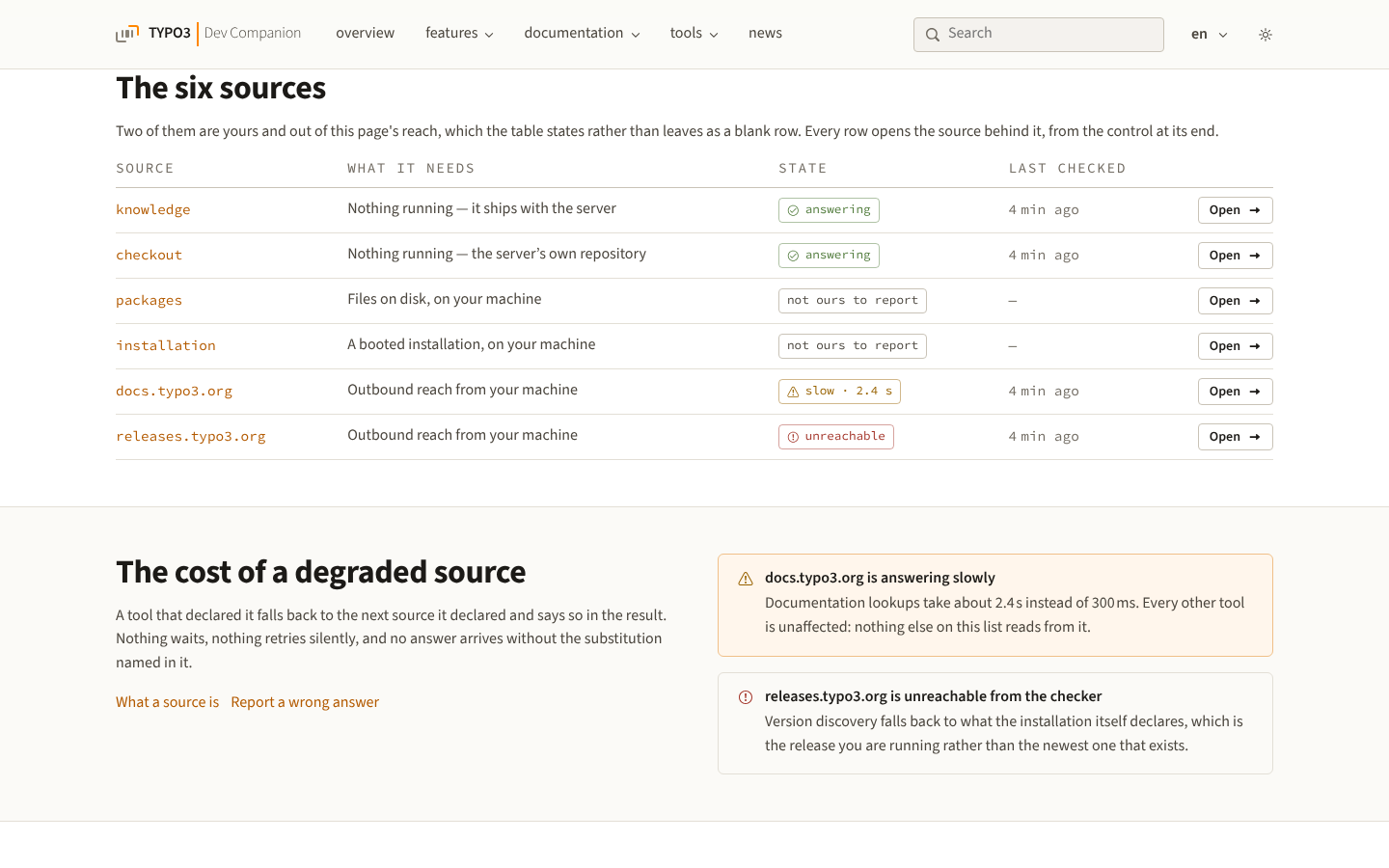1389x868 pixels.
Task: Follow the packages source link
Action: (149, 301)
